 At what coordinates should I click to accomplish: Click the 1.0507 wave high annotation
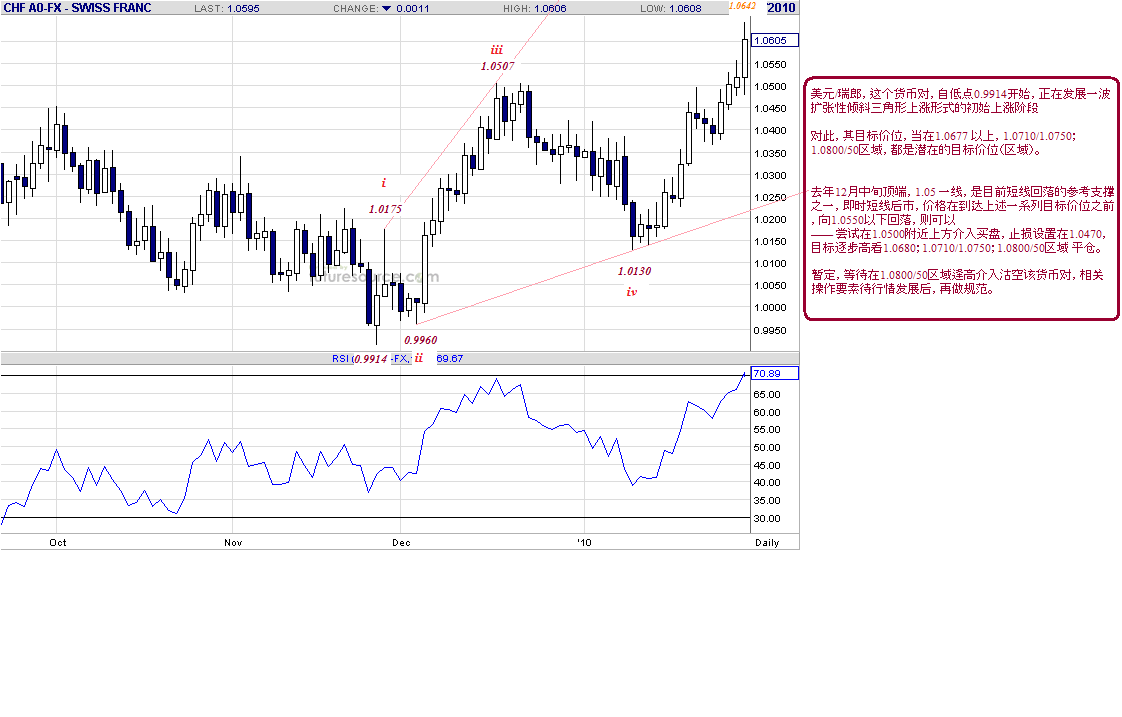tap(497, 67)
